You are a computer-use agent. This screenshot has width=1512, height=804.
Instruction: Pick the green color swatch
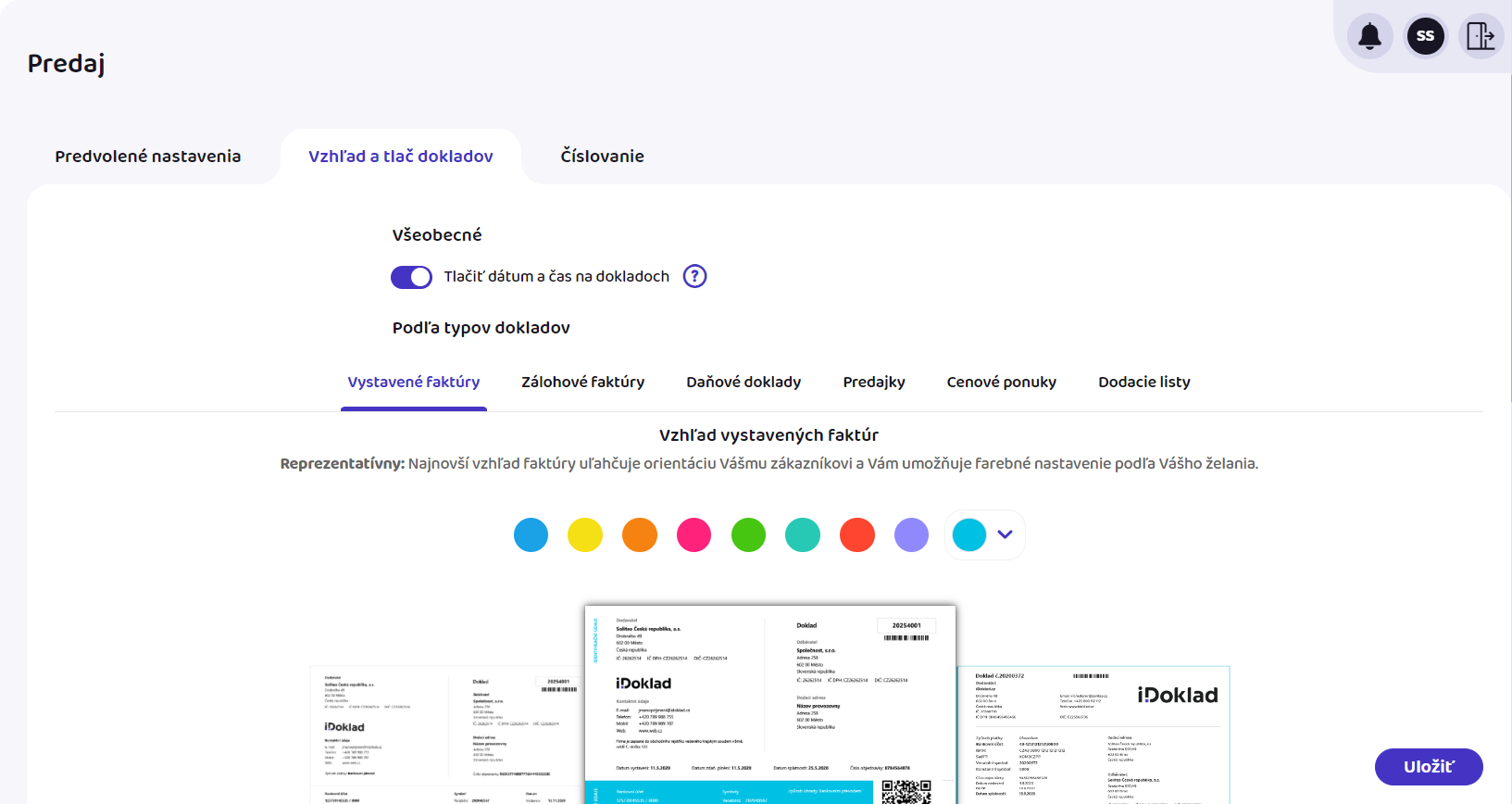pos(748,534)
